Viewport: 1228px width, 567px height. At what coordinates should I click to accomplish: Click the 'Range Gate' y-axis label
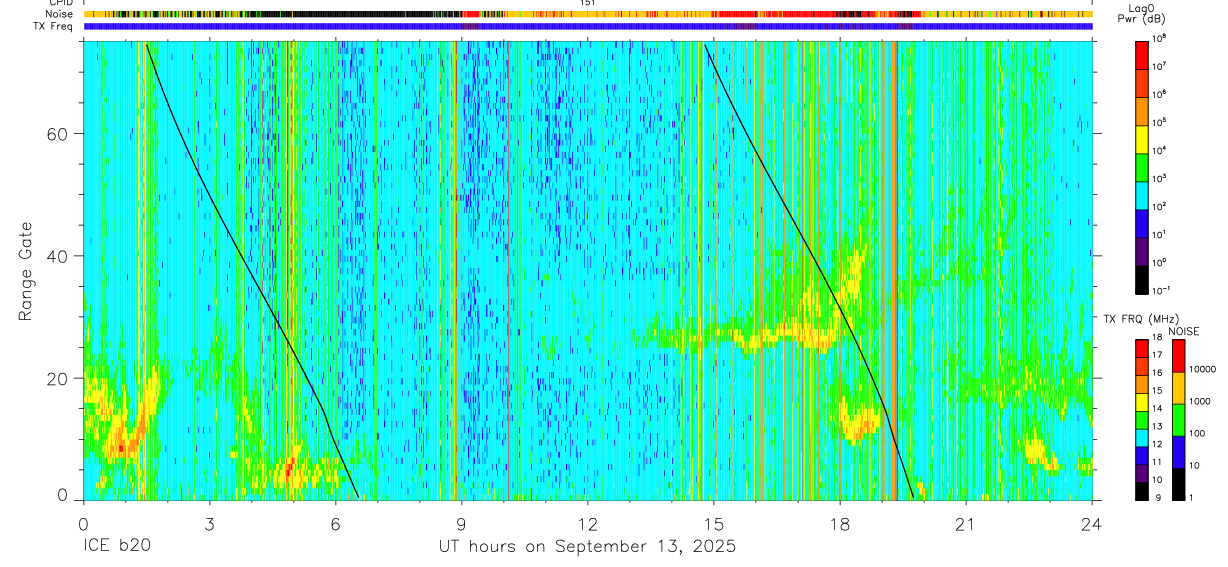coord(25,271)
